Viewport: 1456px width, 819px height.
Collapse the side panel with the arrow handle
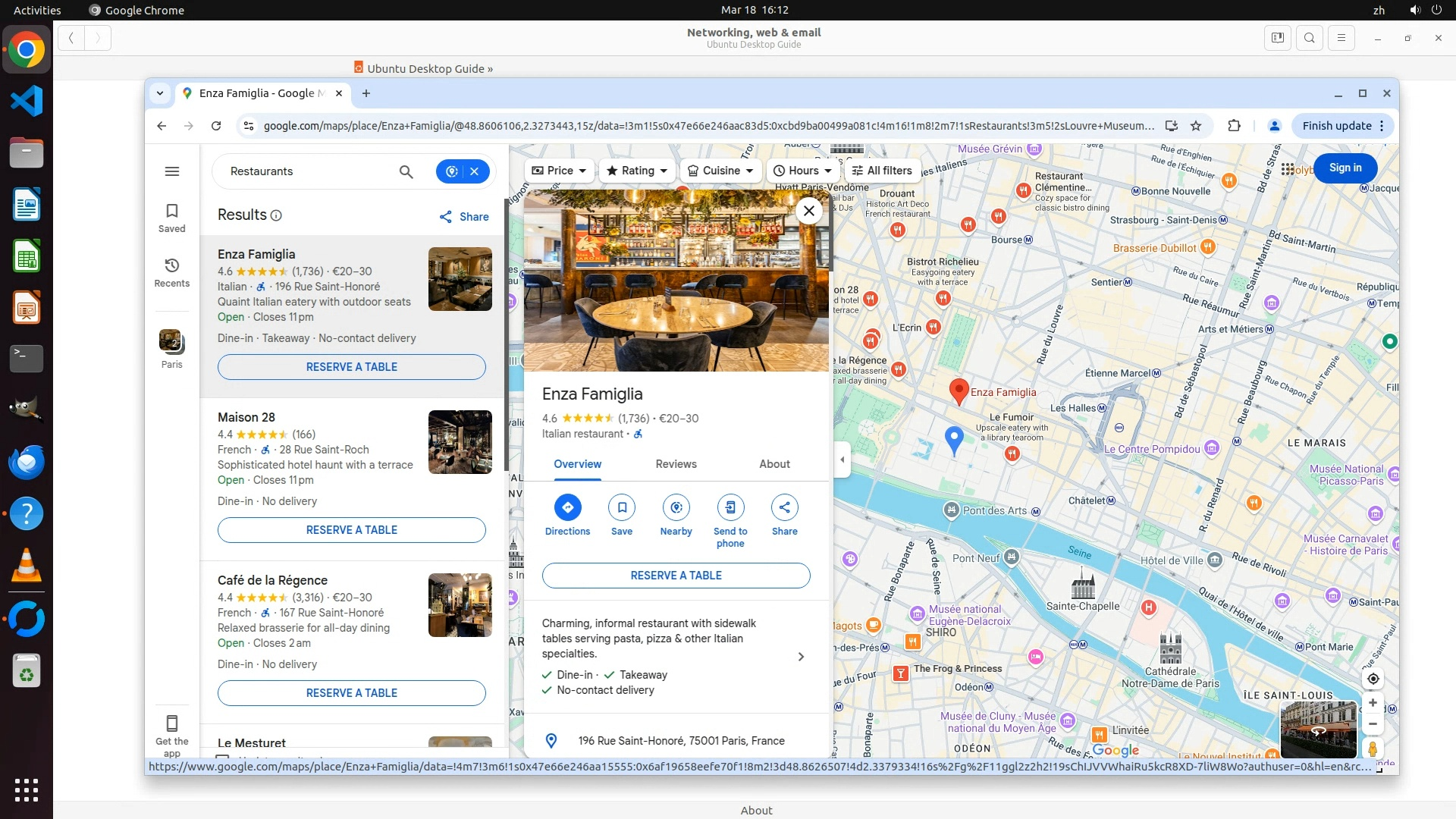click(x=843, y=460)
